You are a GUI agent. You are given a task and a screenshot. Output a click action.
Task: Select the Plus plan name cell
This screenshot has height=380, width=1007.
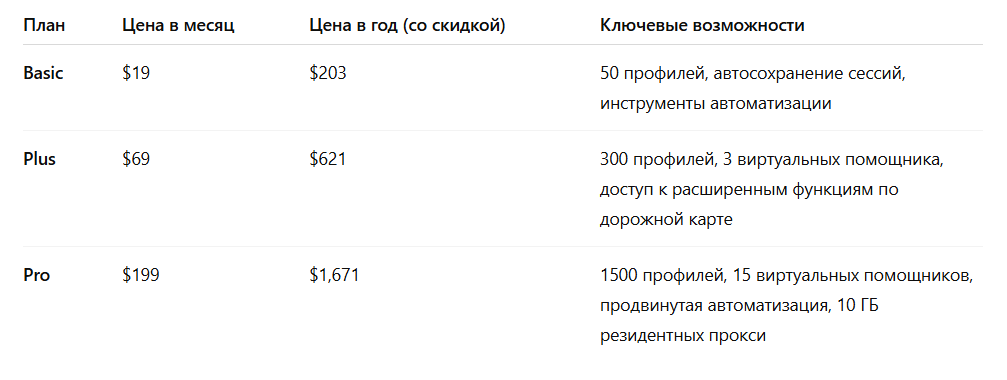tap(40, 159)
